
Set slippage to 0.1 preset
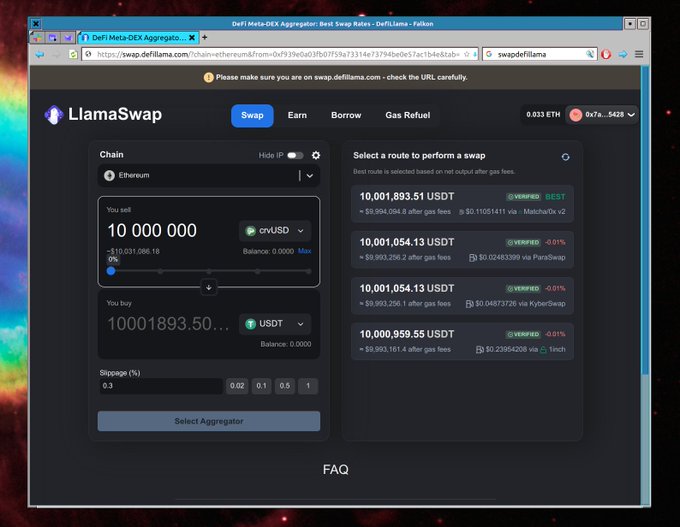click(261, 386)
